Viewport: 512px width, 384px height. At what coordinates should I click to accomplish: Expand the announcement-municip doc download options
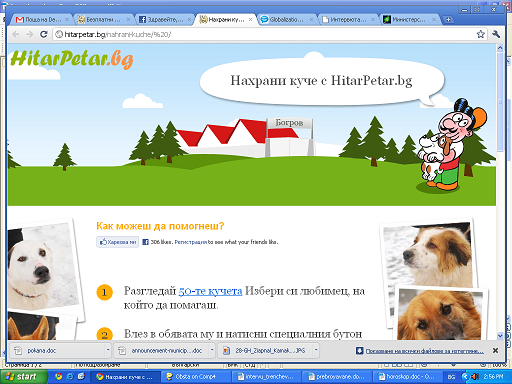pyautogui.click(x=212, y=350)
